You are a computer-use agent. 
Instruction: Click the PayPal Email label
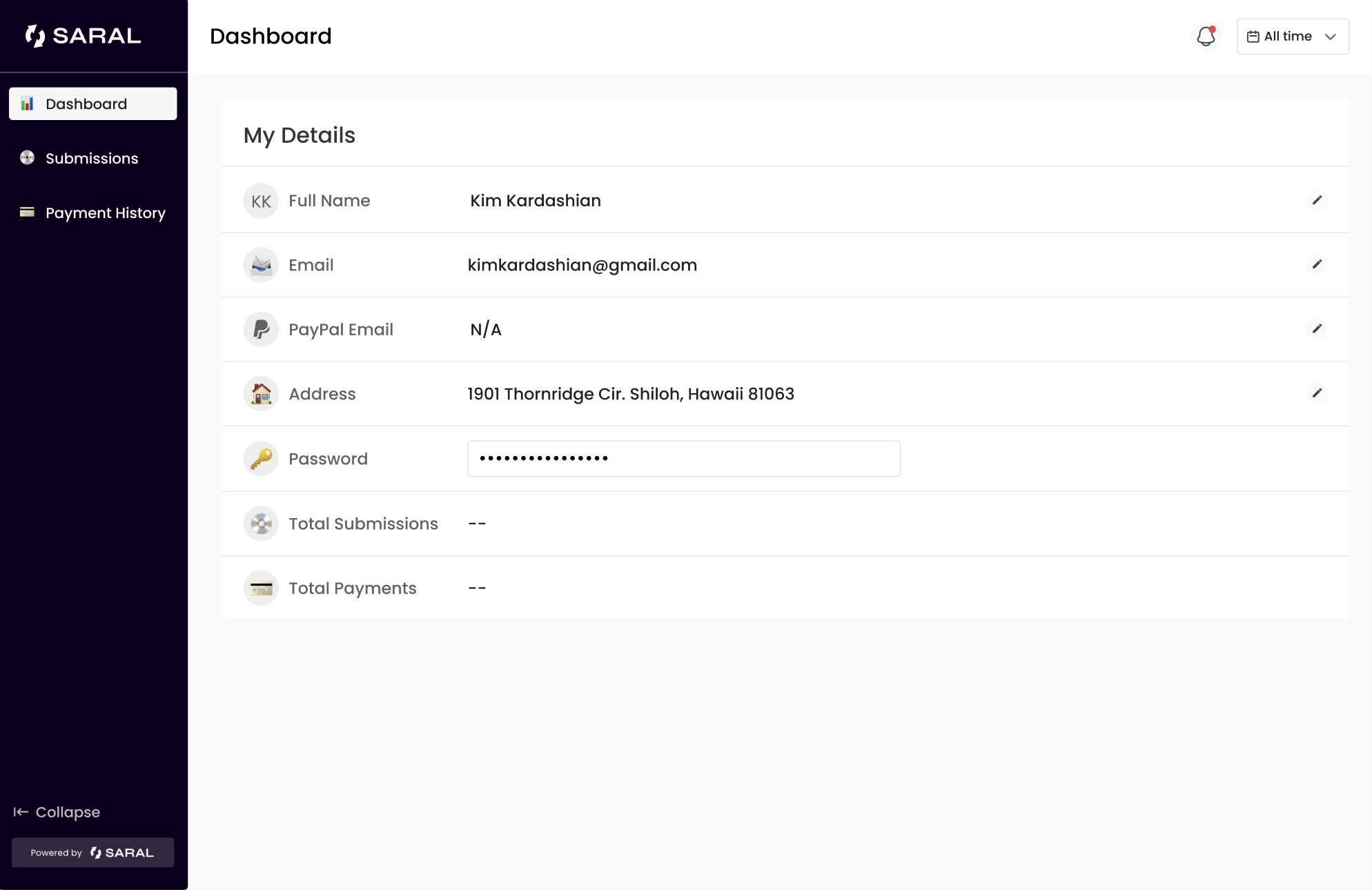[x=341, y=329]
